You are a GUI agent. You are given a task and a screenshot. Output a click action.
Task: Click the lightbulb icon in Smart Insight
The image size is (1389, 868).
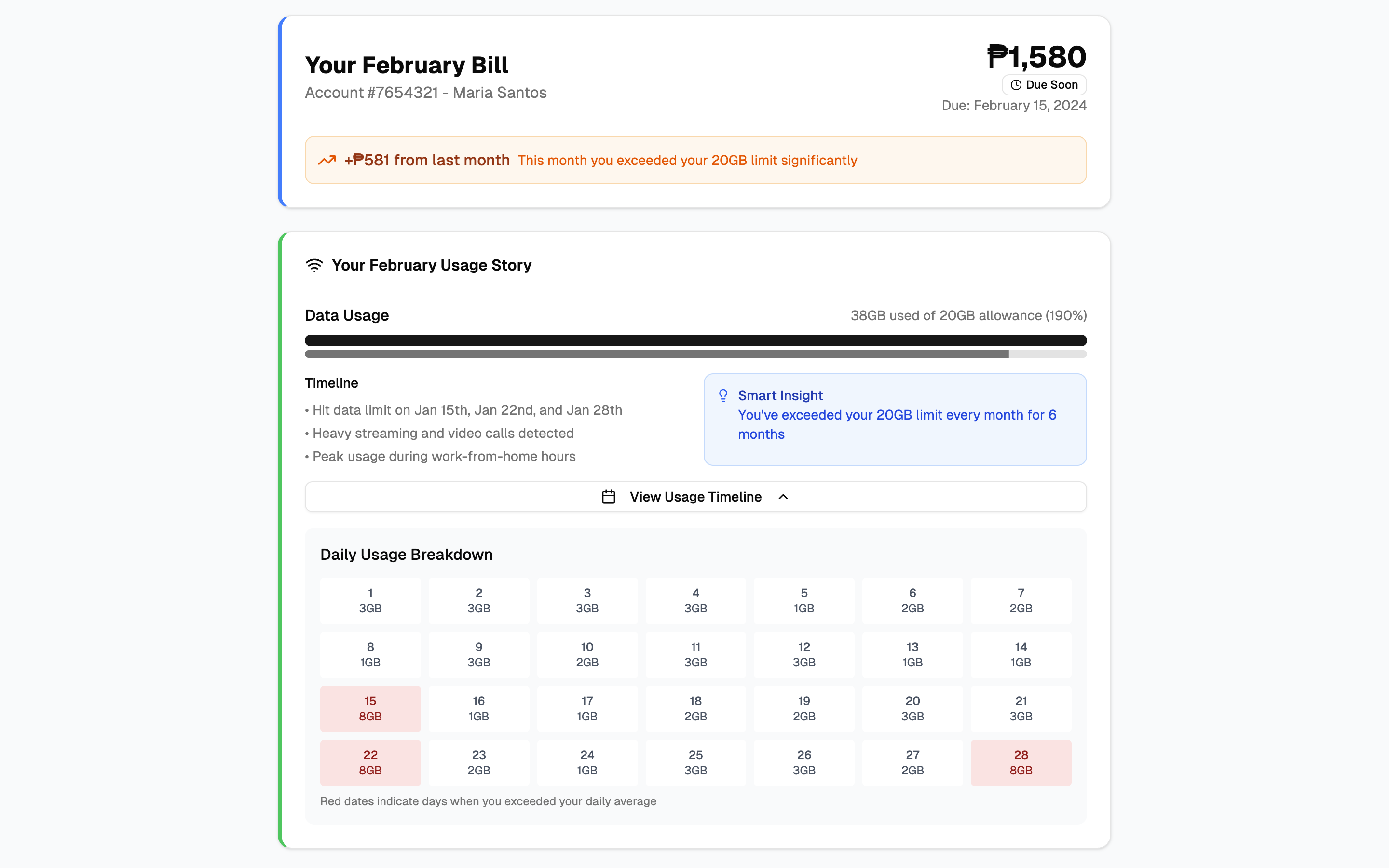[723, 395]
